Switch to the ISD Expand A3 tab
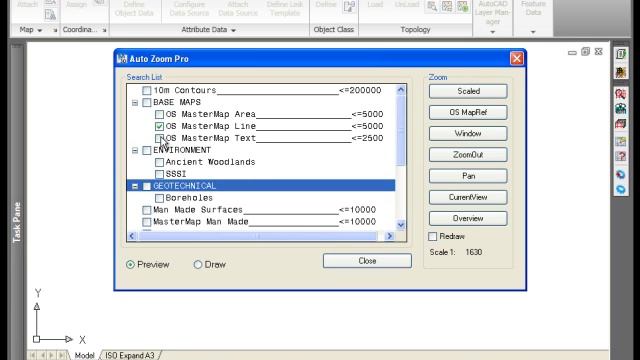Viewport: 640px width, 360px height. pos(130,355)
